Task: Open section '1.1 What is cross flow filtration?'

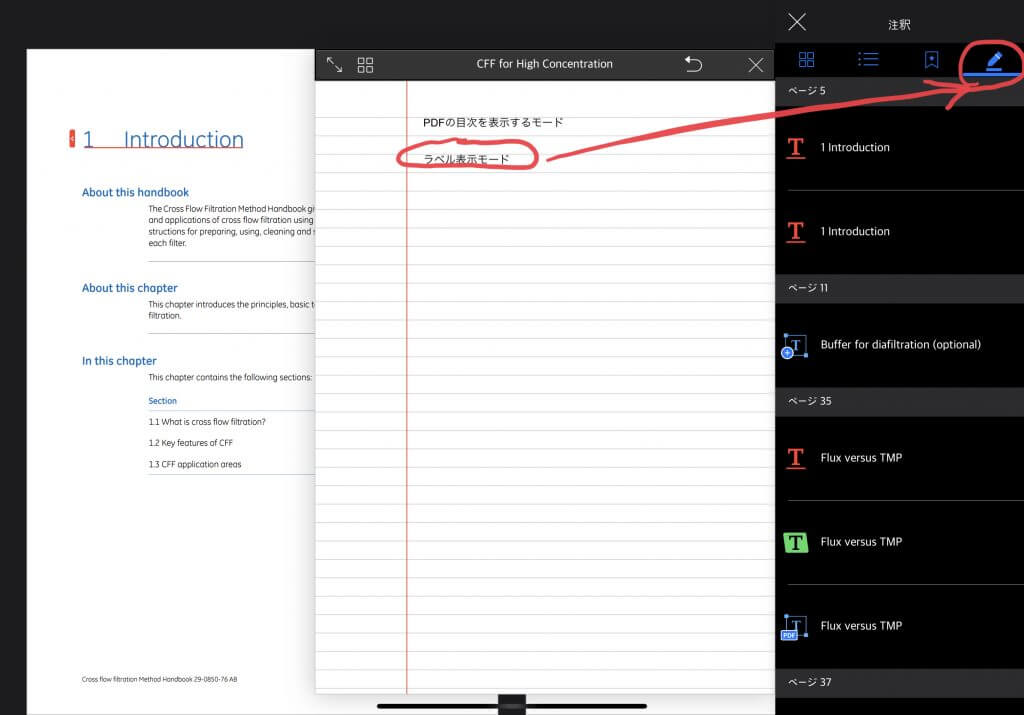Action: pos(207,422)
